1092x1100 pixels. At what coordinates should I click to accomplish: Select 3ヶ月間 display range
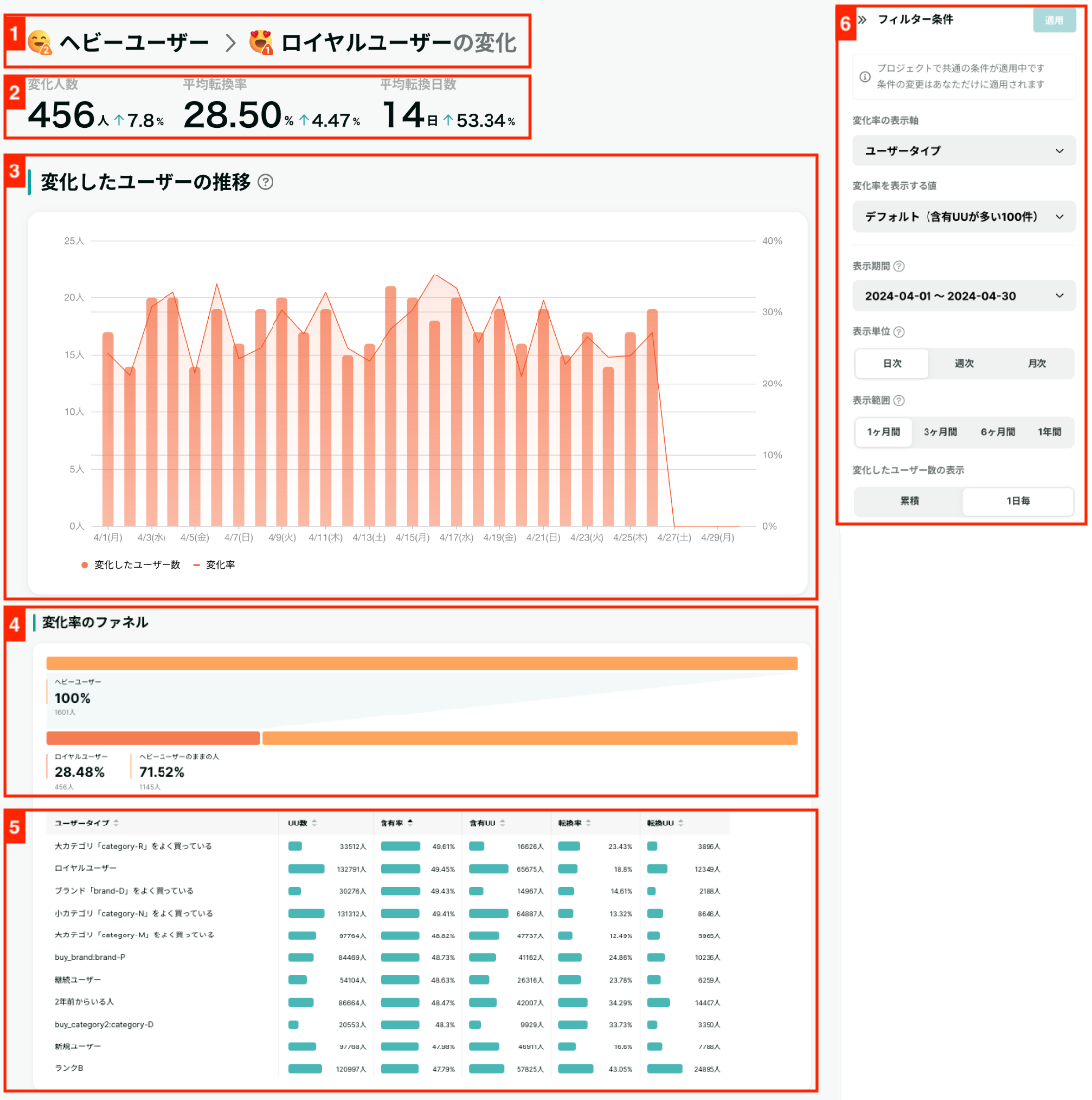coord(940,432)
